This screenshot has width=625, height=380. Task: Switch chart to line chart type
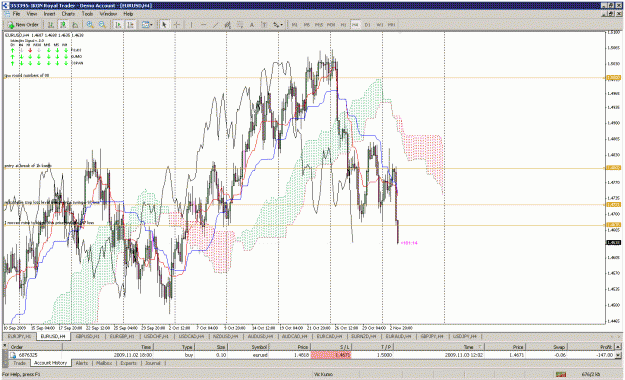(75, 25)
